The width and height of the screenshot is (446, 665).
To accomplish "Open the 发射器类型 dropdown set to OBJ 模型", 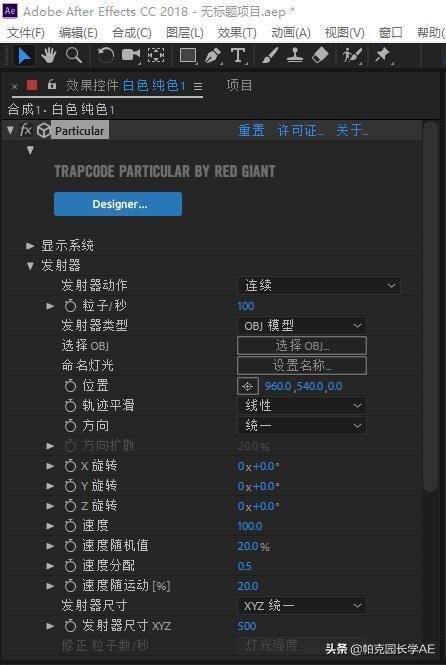I will pyautogui.click(x=302, y=326).
